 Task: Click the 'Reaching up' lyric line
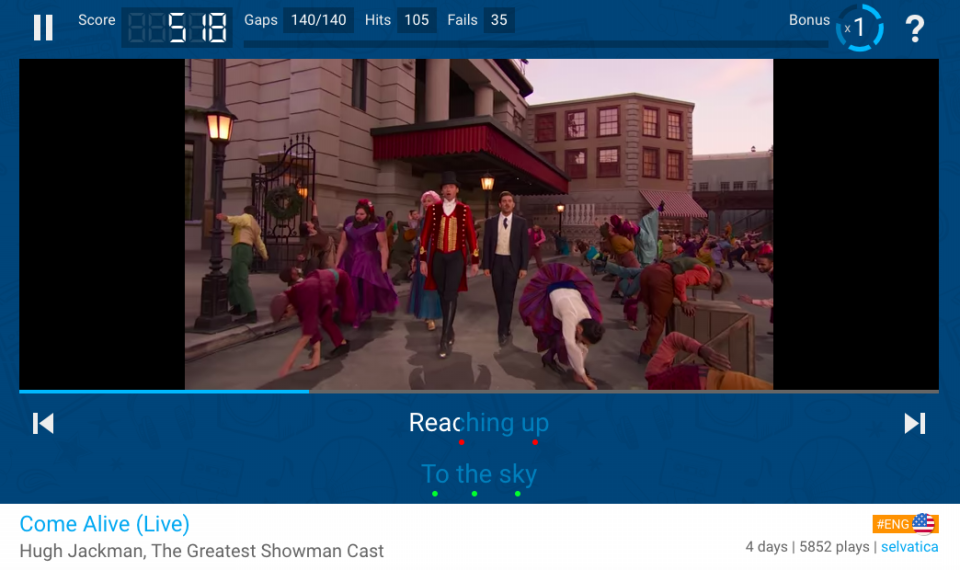[x=479, y=422]
